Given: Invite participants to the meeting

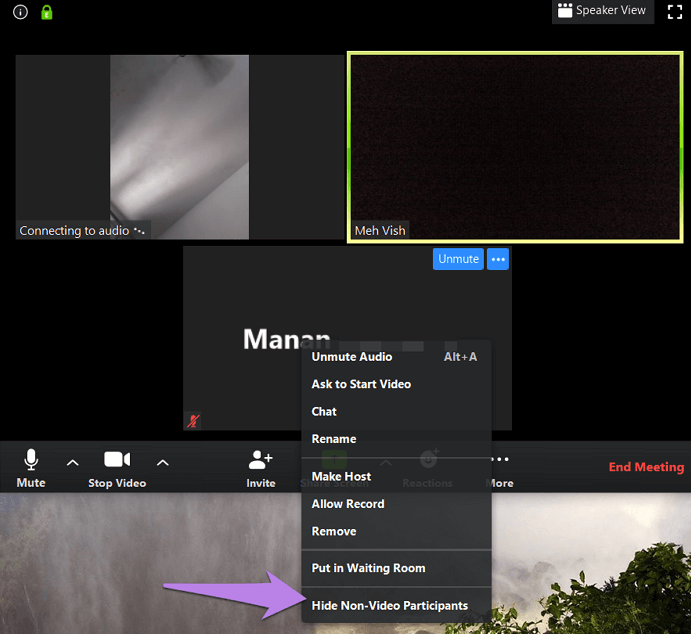Looking at the screenshot, I should [x=260, y=468].
